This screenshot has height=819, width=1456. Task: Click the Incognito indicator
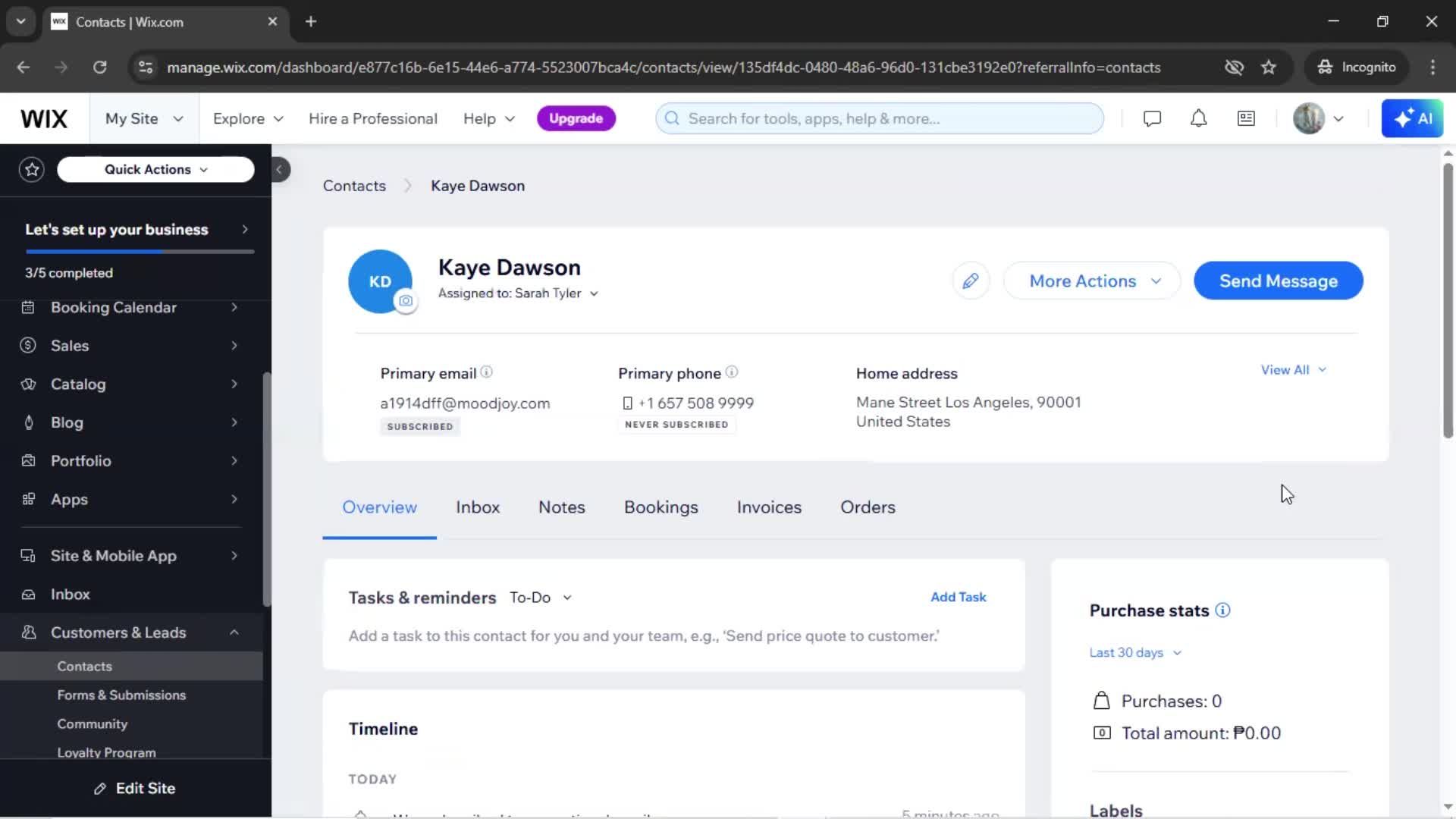tap(1357, 67)
